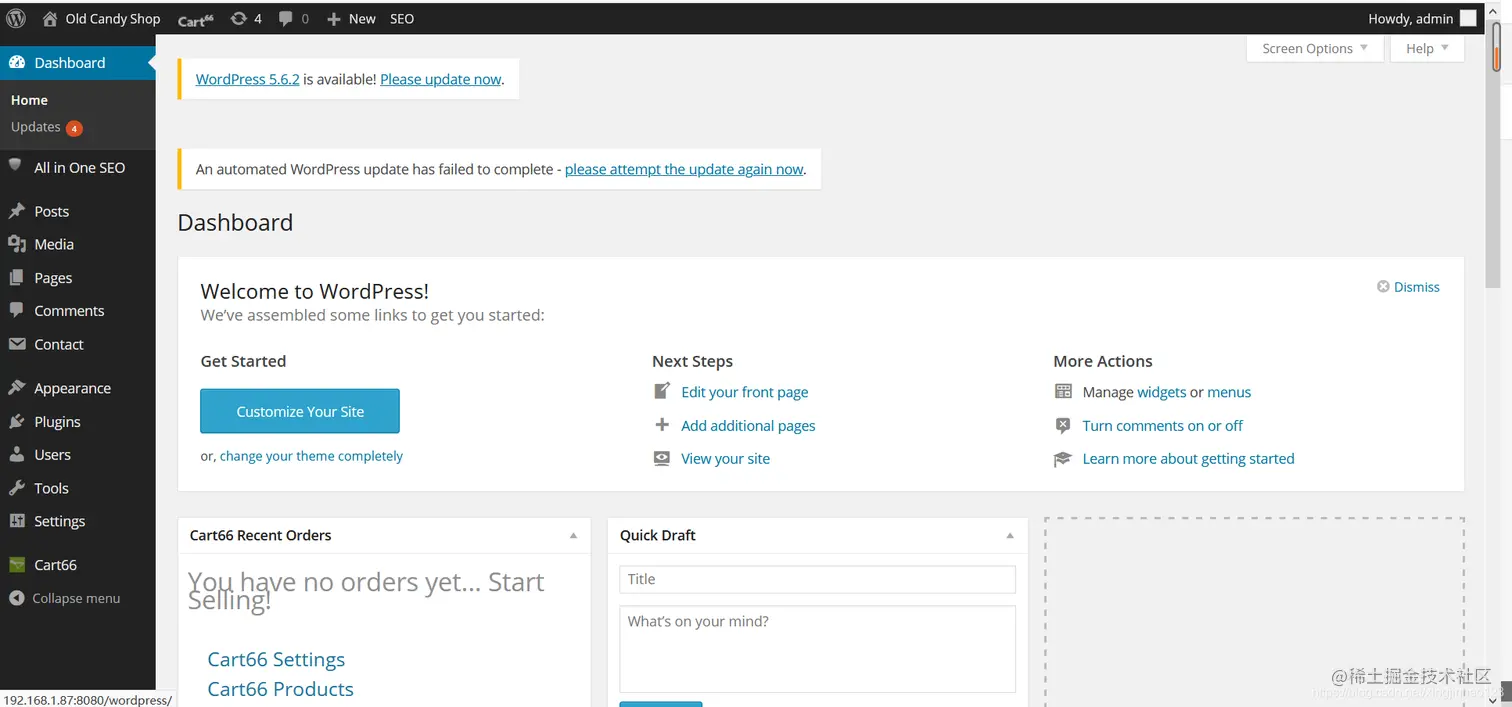Click the edit icon beside Edit your front page

tap(662, 391)
